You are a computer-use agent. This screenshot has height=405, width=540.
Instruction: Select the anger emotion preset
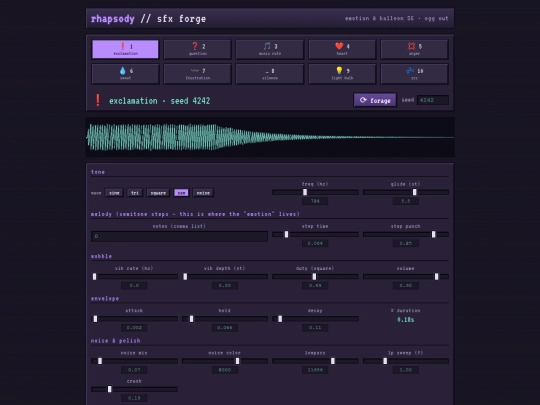tap(414, 49)
